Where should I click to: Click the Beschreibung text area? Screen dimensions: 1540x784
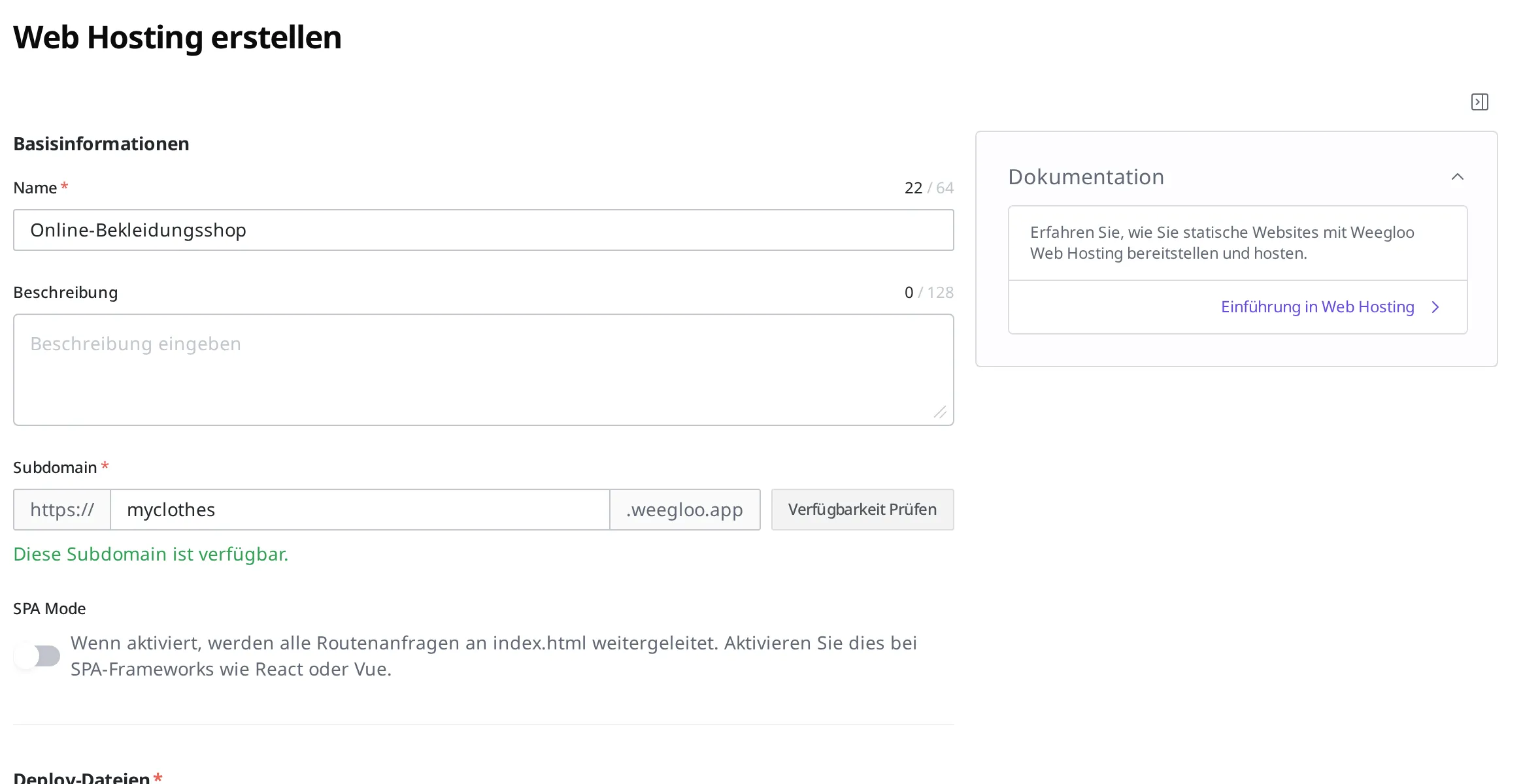483,370
